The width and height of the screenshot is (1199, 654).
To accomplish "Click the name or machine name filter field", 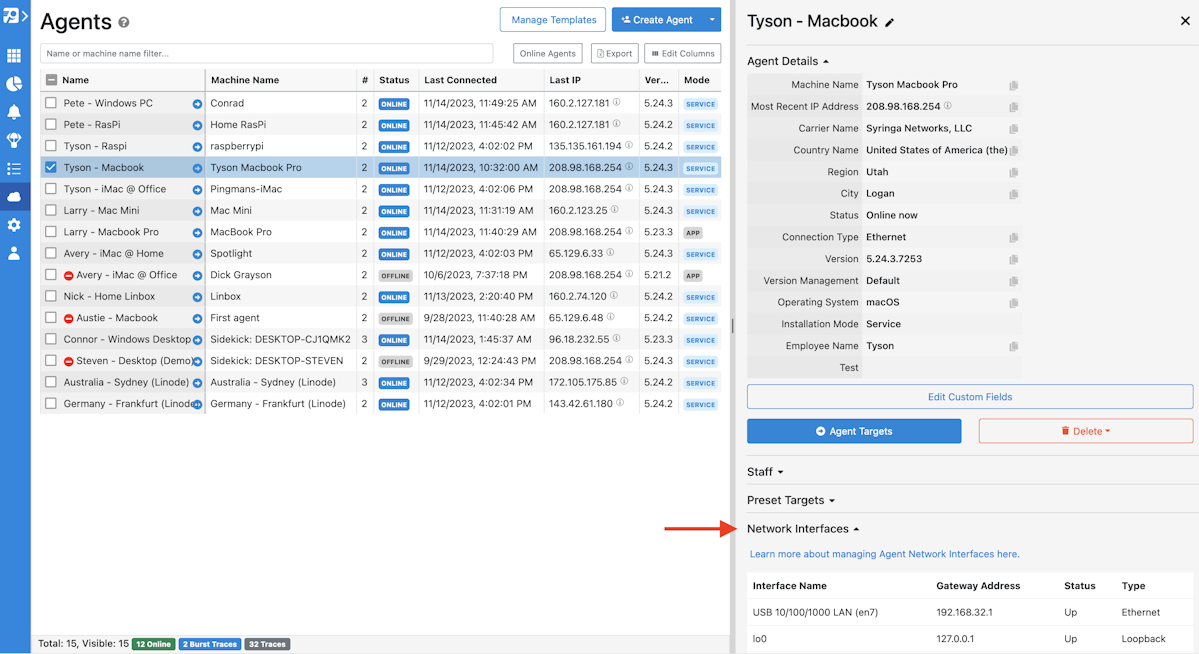I will [x=266, y=53].
